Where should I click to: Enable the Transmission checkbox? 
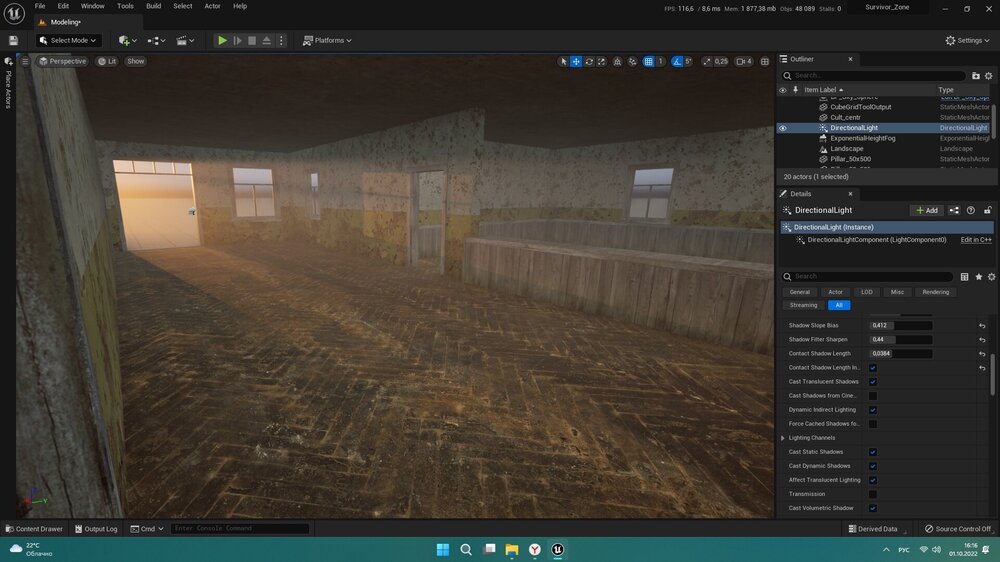click(873, 494)
